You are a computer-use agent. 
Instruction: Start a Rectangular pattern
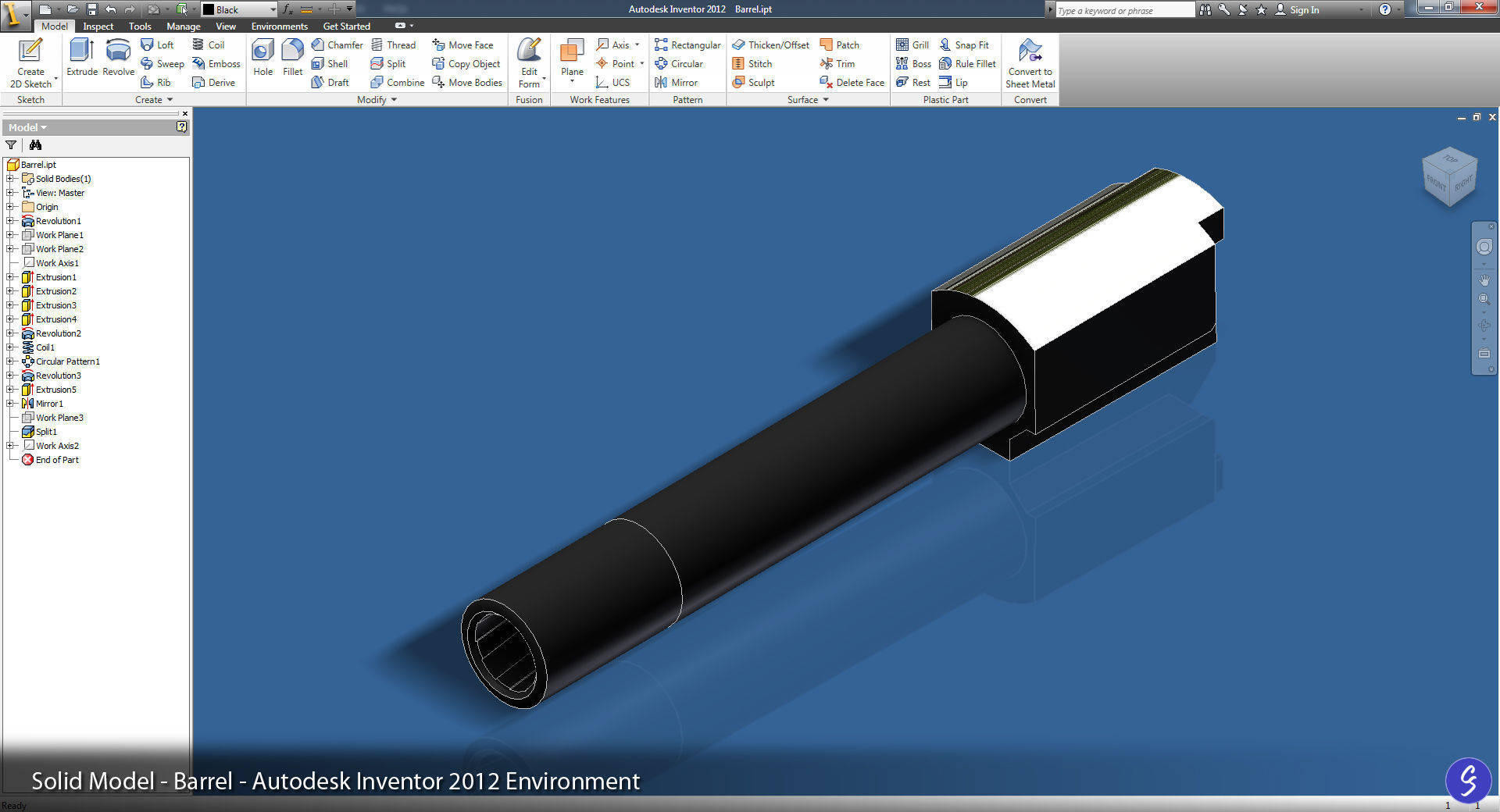(687, 45)
